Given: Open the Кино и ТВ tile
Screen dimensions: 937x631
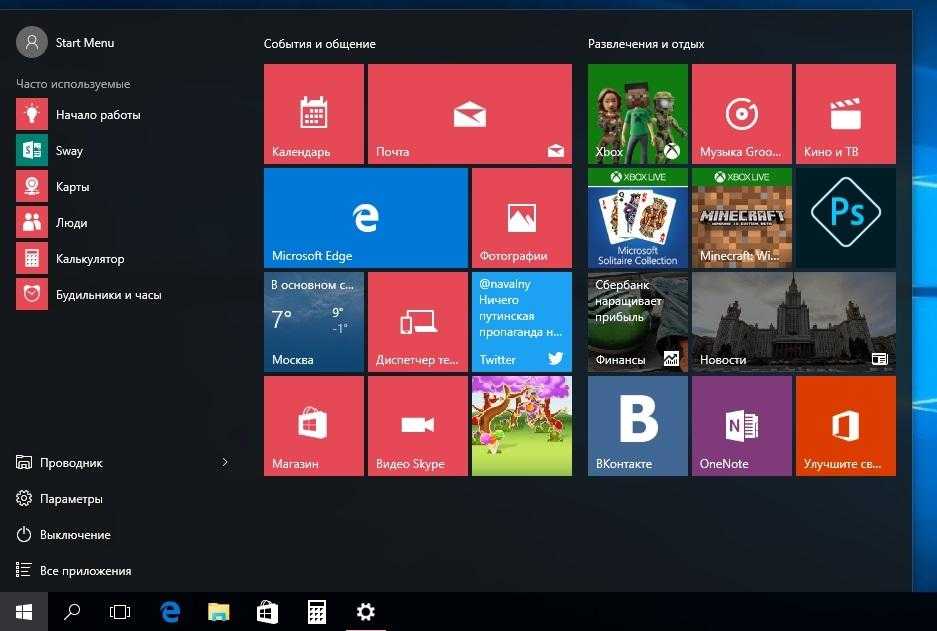Looking at the screenshot, I should (845, 114).
